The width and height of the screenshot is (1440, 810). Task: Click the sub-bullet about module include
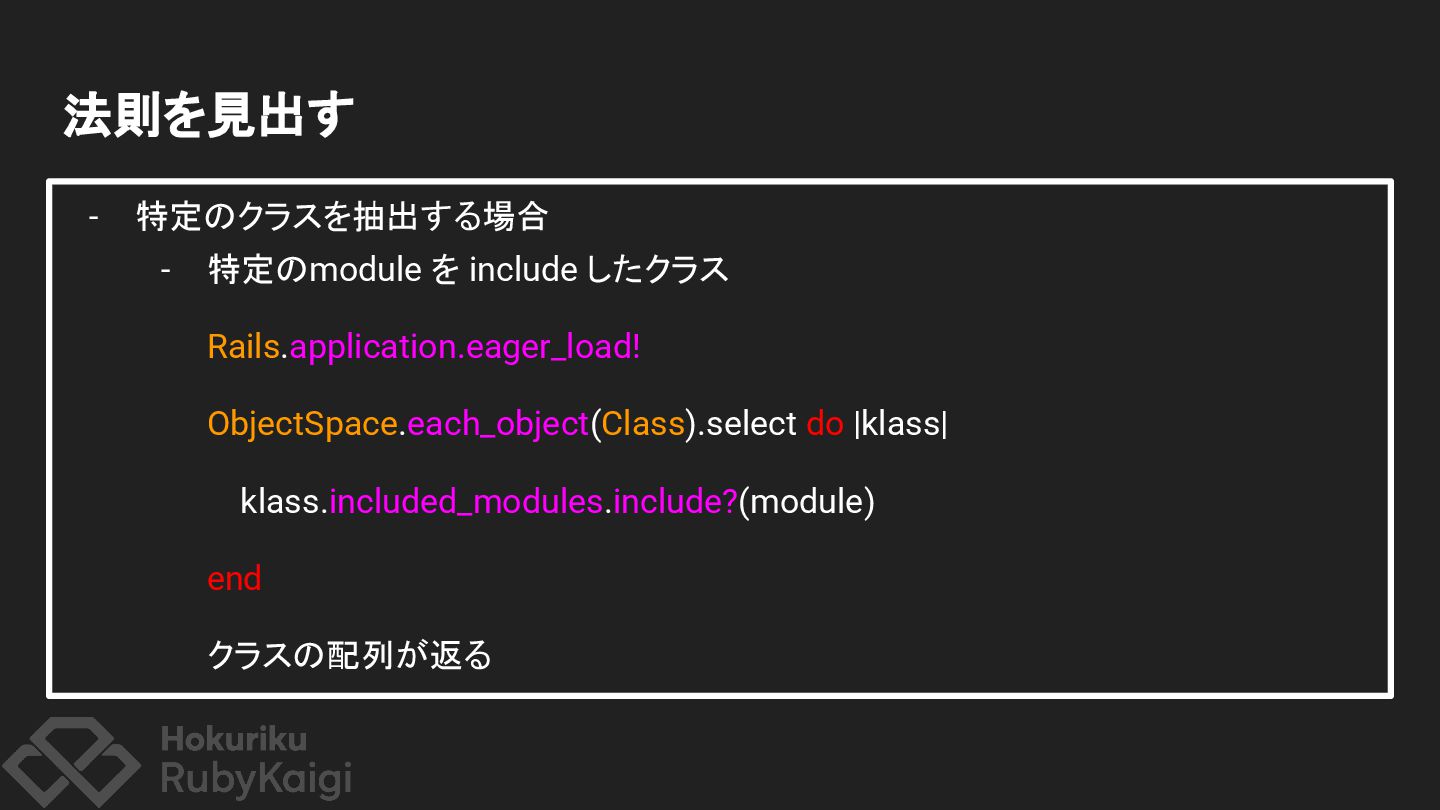(468, 270)
